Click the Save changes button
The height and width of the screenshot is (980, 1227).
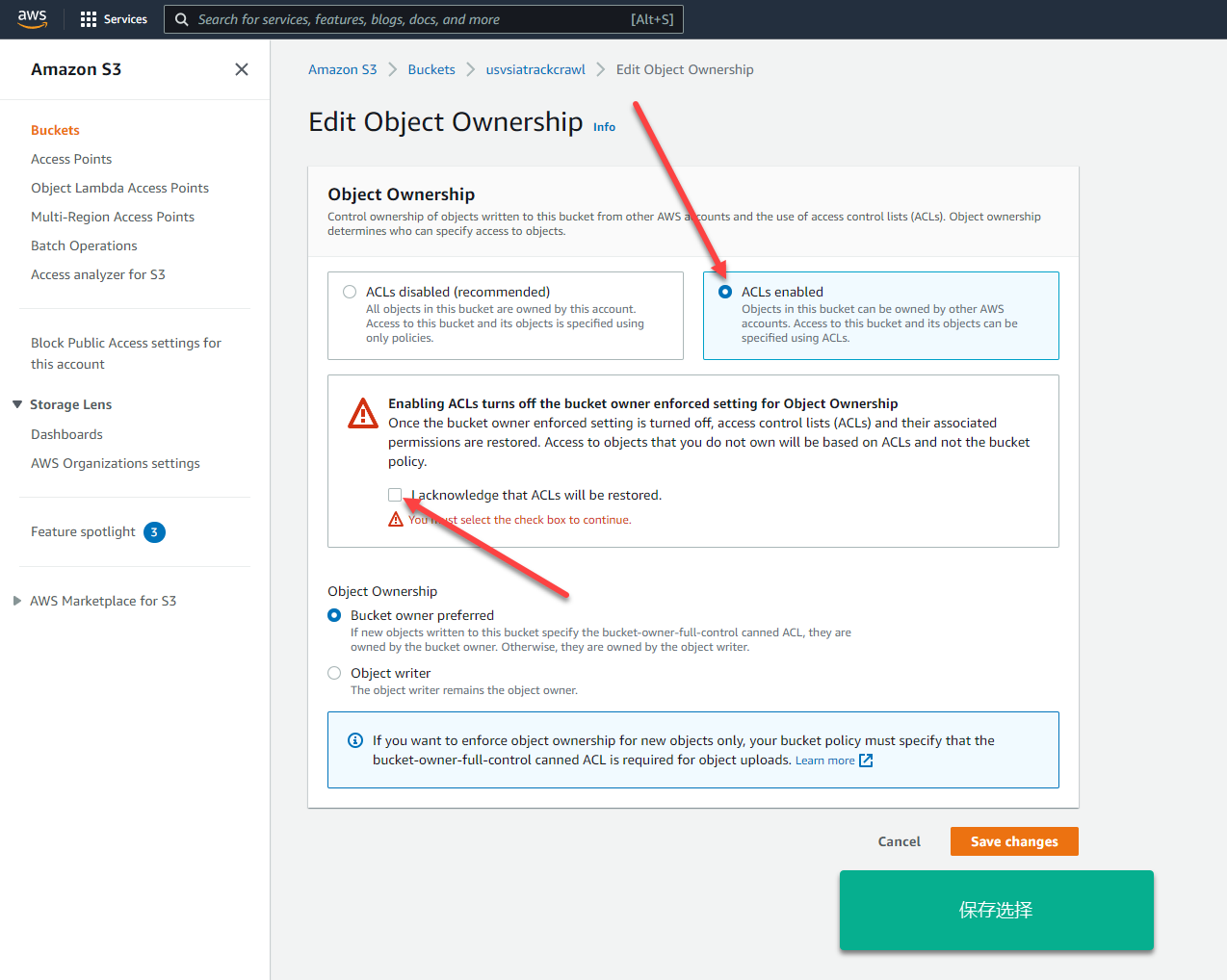[x=1013, y=840]
